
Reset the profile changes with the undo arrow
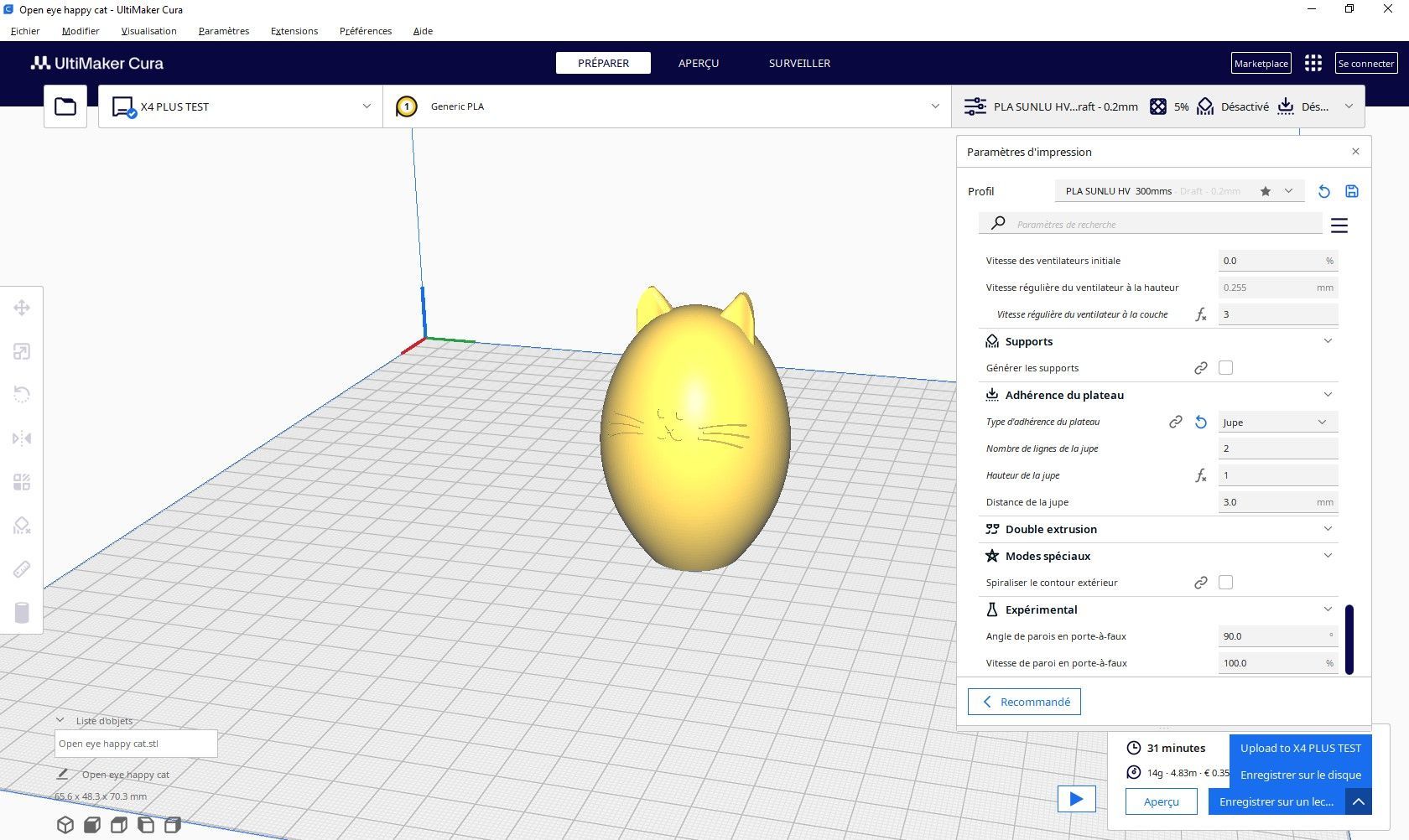[x=1324, y=191]
